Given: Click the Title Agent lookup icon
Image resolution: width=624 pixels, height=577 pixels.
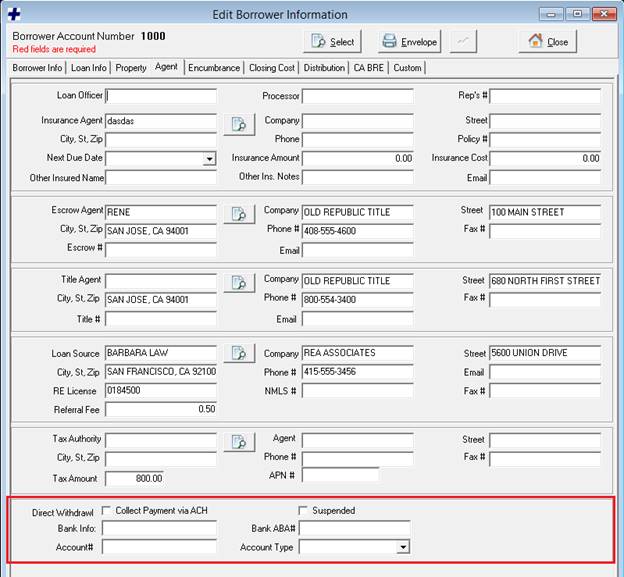Looking at the screenshot, I should pos(239,283).
